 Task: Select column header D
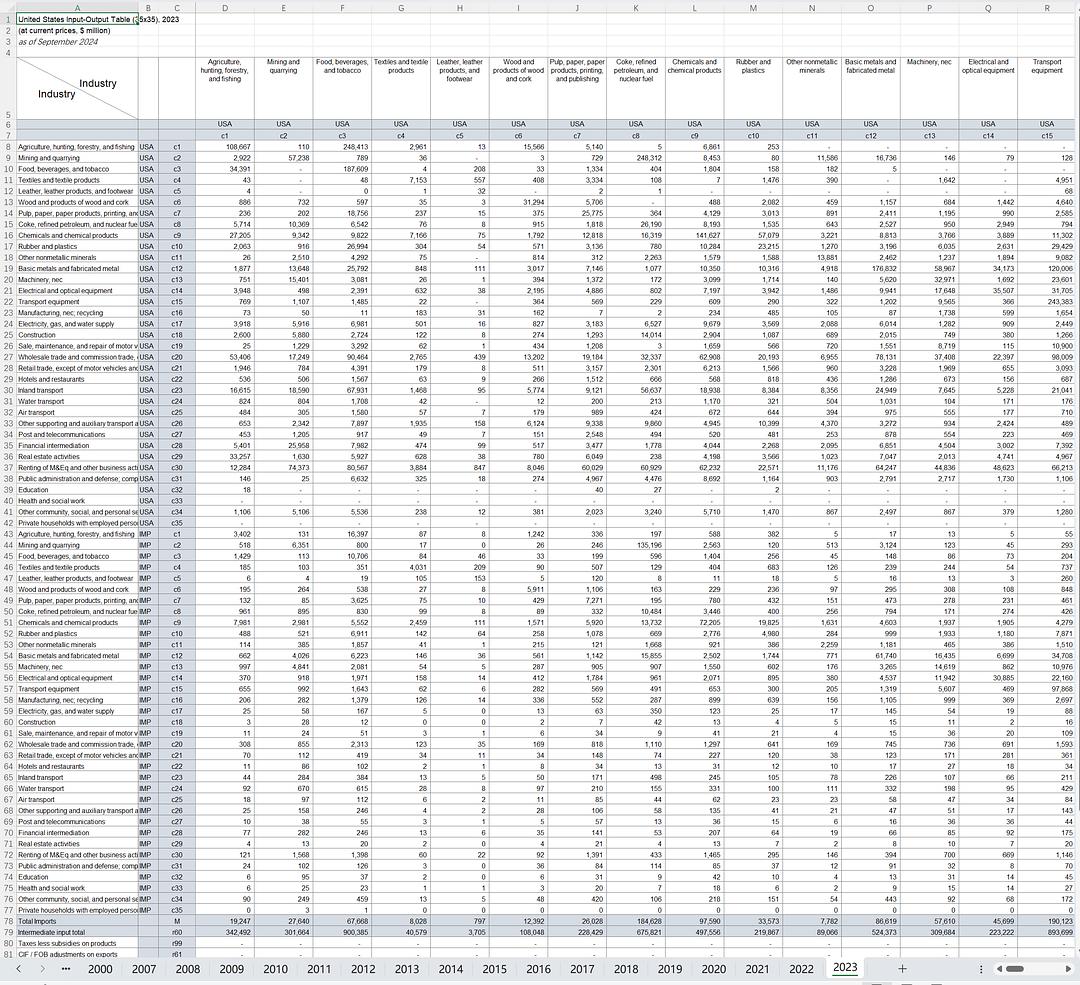tap(225, 6)
